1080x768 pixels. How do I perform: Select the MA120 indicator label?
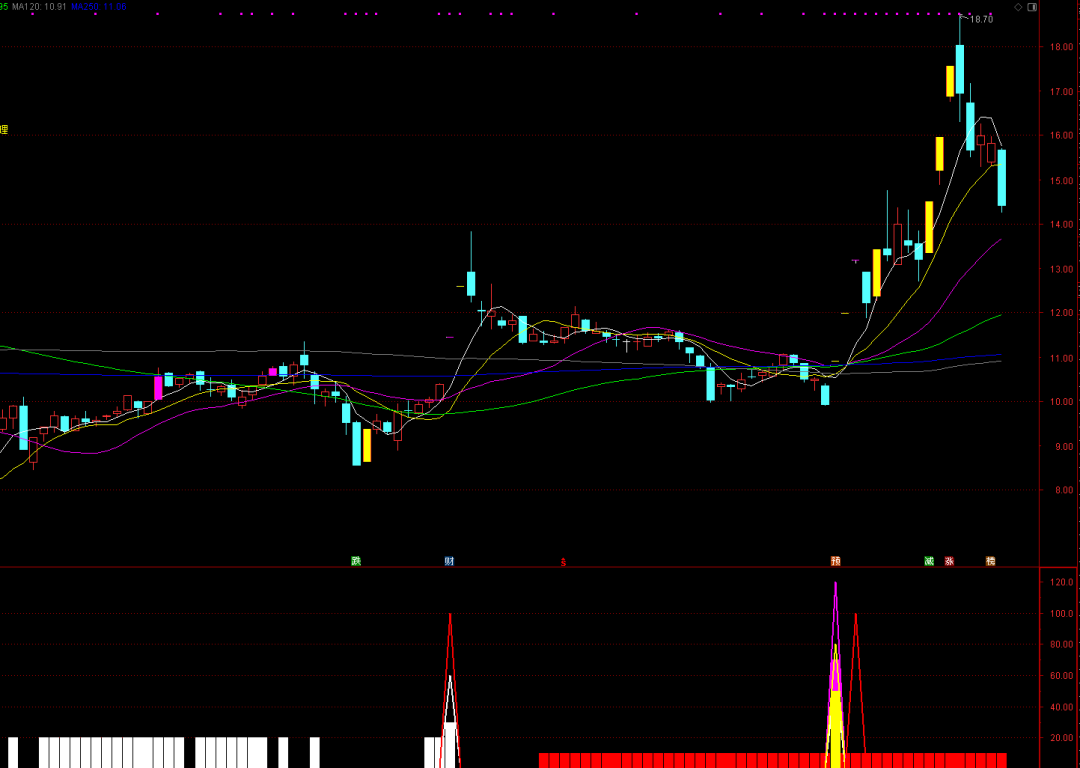click(40, 6)
